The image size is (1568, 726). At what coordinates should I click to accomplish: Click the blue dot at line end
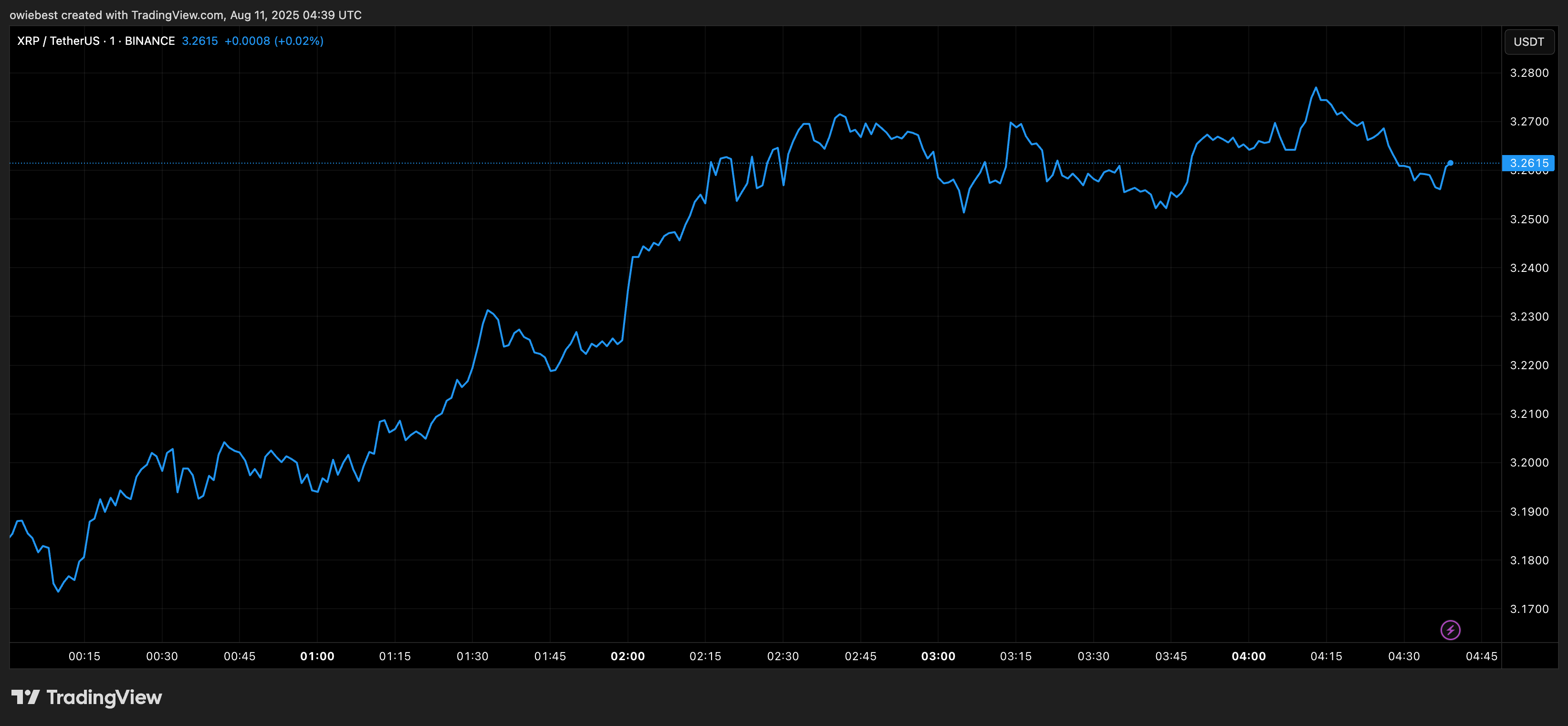point(1451,163)
